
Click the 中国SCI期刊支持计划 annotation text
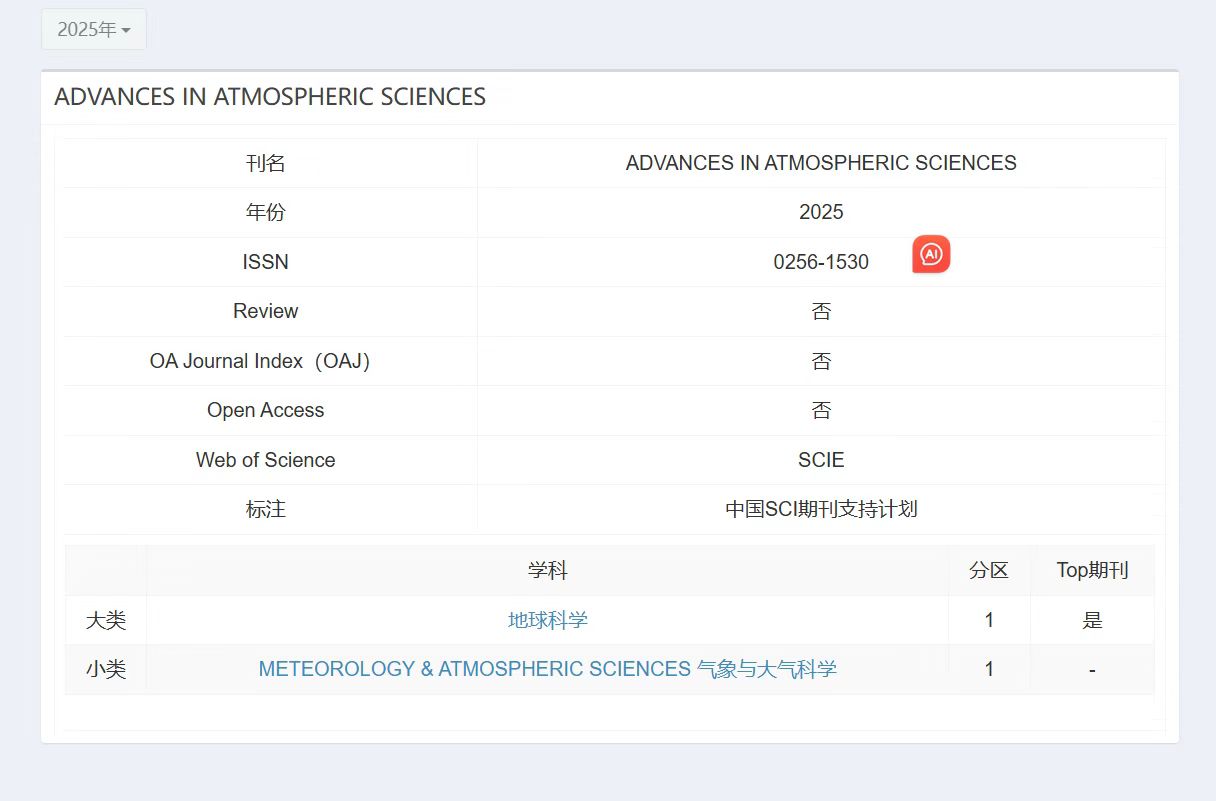[821, 509]
